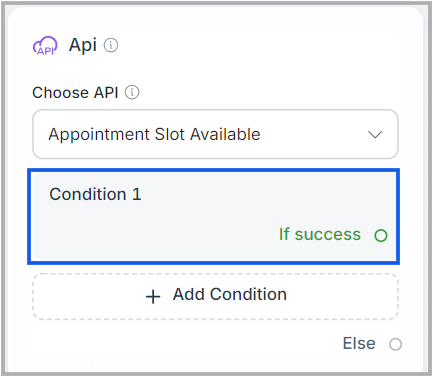Click the Add Condition label text
The width and height of the screenshot is (432, 376).
tap(230, 294)
